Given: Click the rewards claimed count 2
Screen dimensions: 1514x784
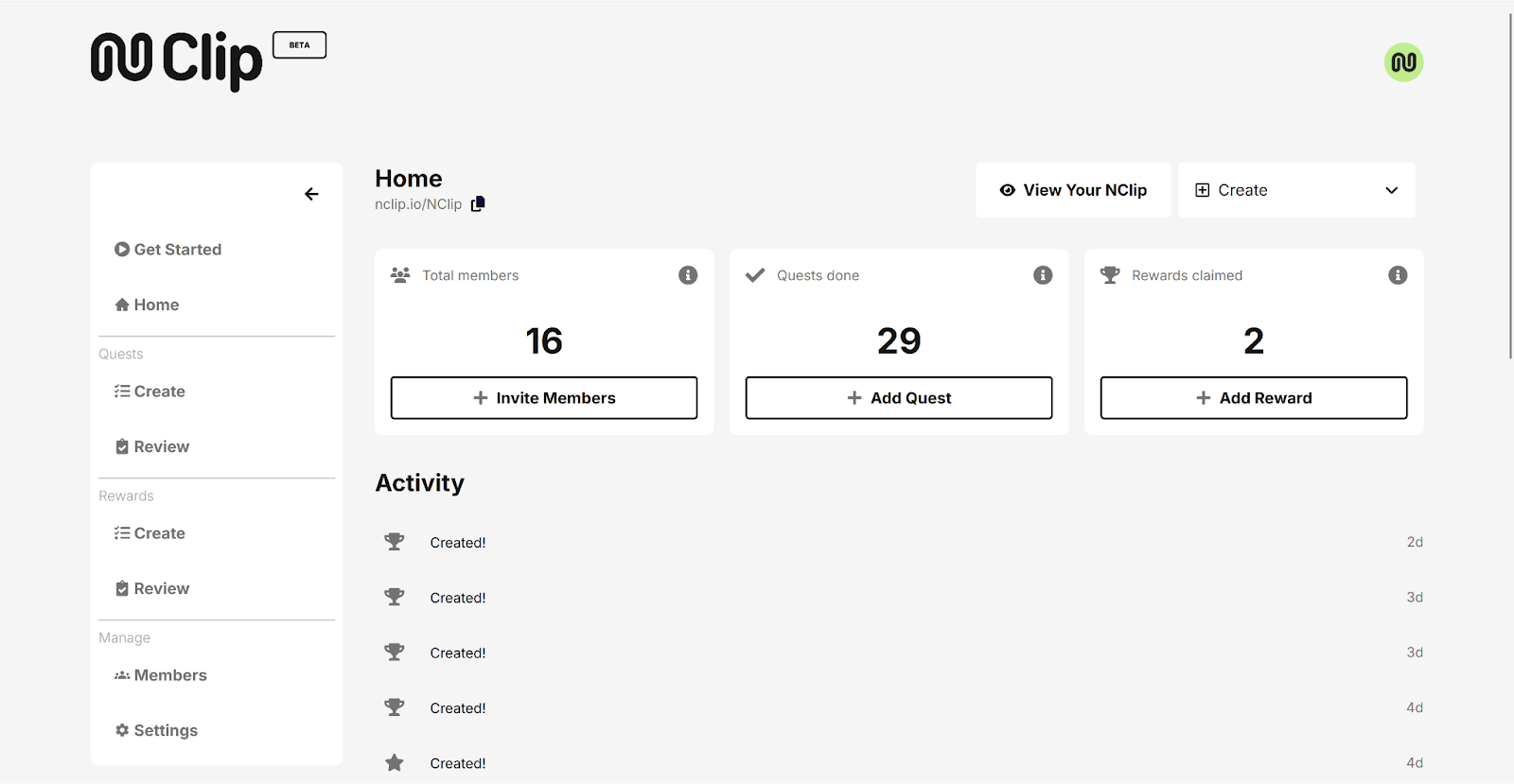Looking at the screenshot, I should point(1254,340).
